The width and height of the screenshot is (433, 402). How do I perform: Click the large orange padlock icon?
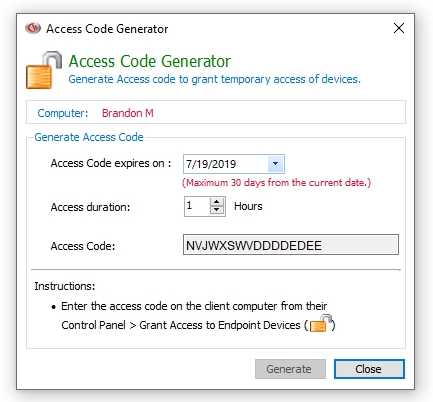(44, 70)
